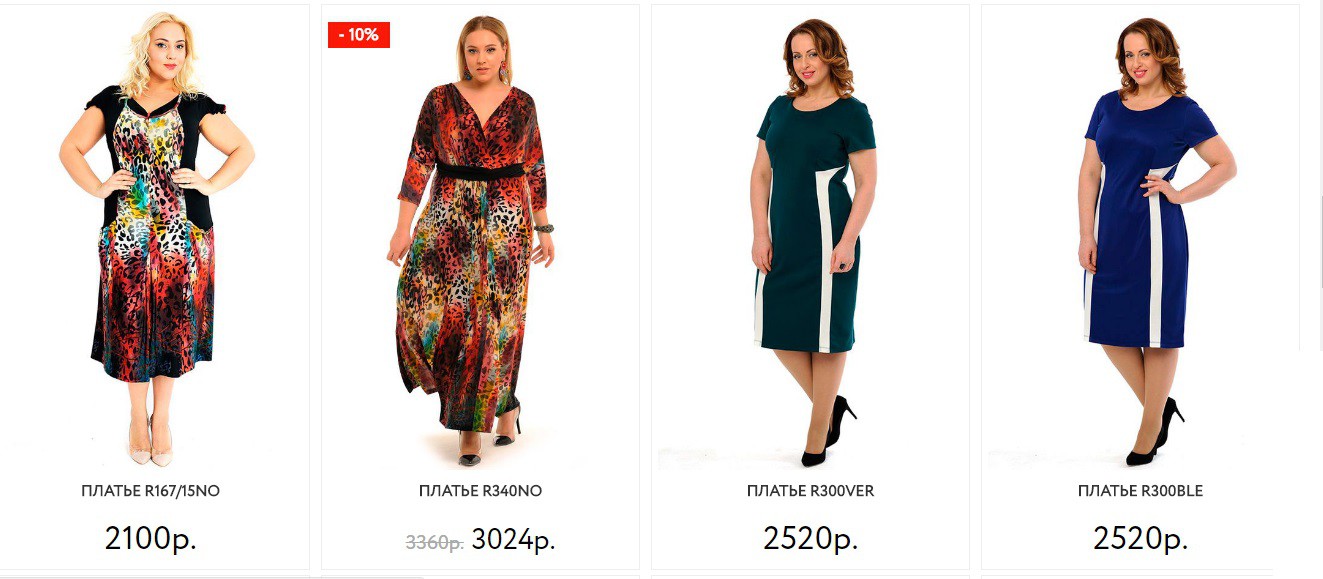
Task: Open the ПЛАТЬЕ R167/15NO product title
Action: tap(151, 491)
